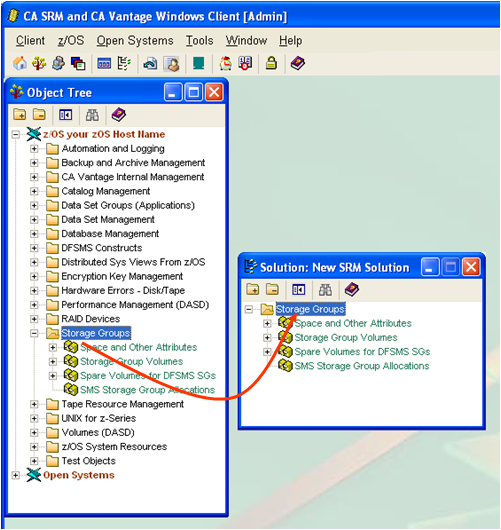Select UNIX for z-Series folder
The image size is (501, 530).
(98, 418)
